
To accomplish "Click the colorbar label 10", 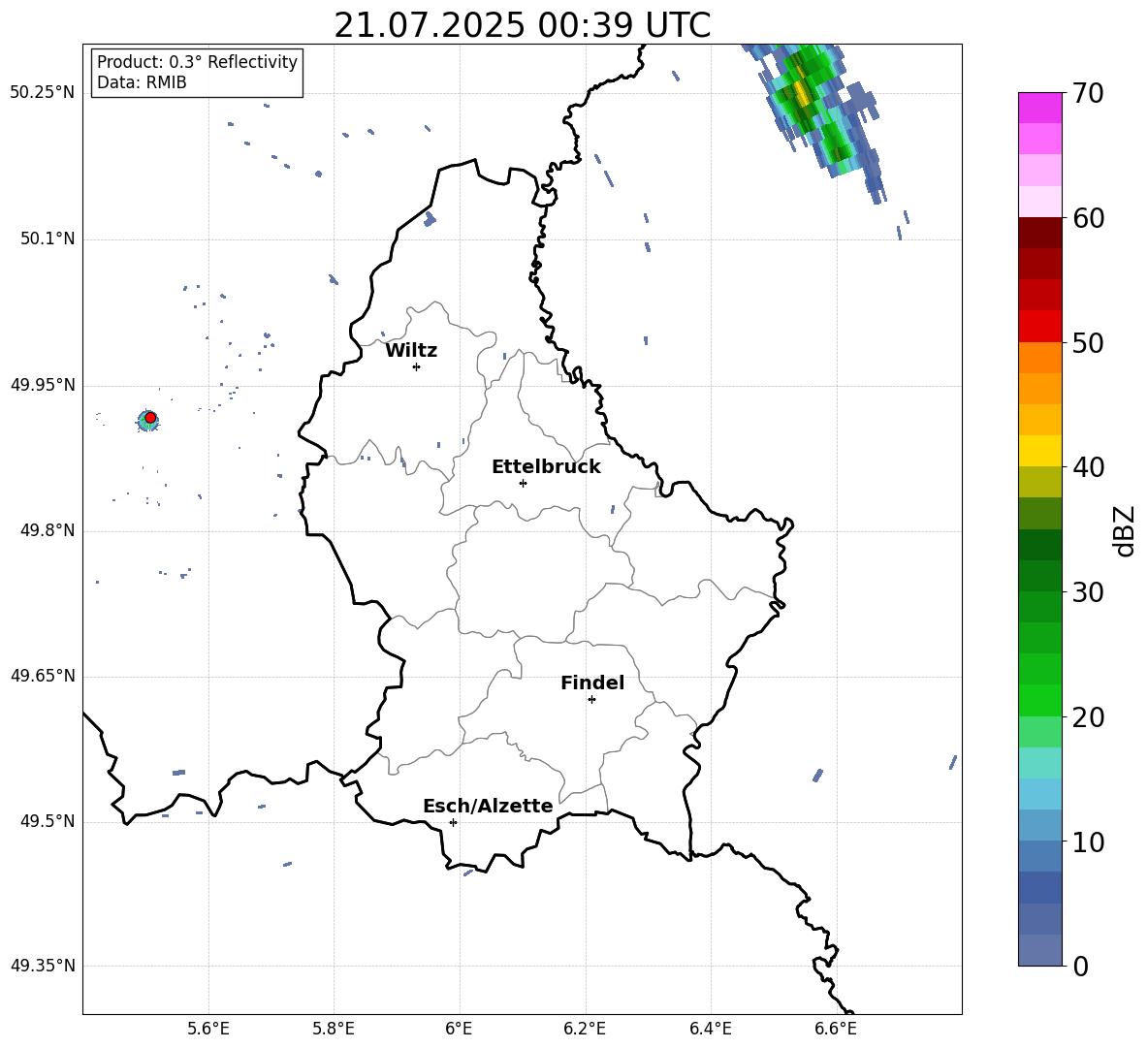I will click(x=1088, y=842).
